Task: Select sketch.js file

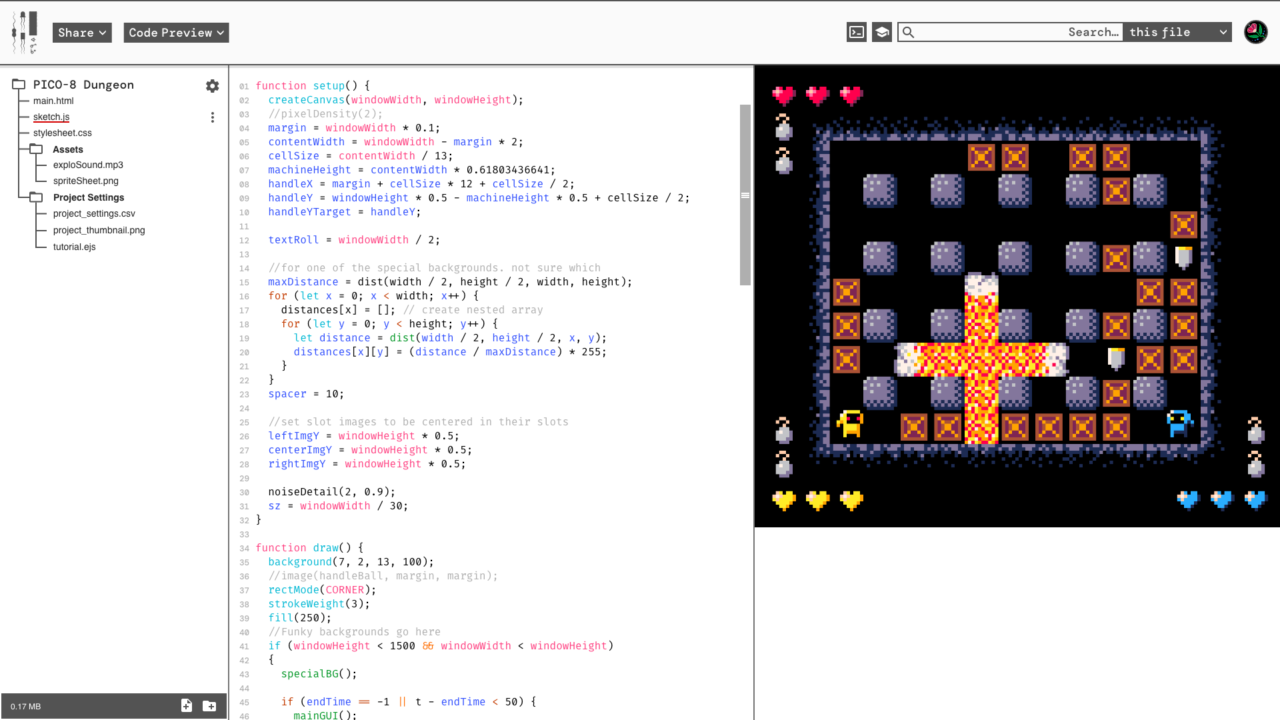Action: [51, 117]
